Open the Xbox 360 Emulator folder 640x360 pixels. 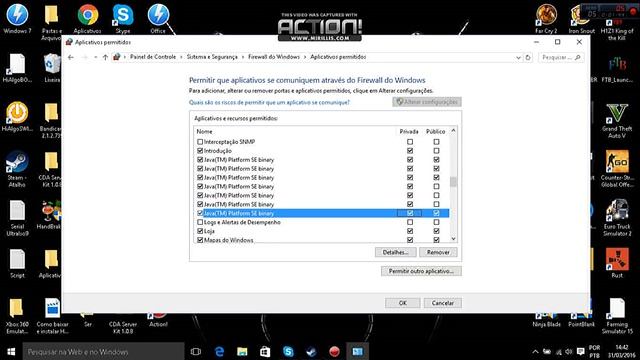[x=17, y=316]
